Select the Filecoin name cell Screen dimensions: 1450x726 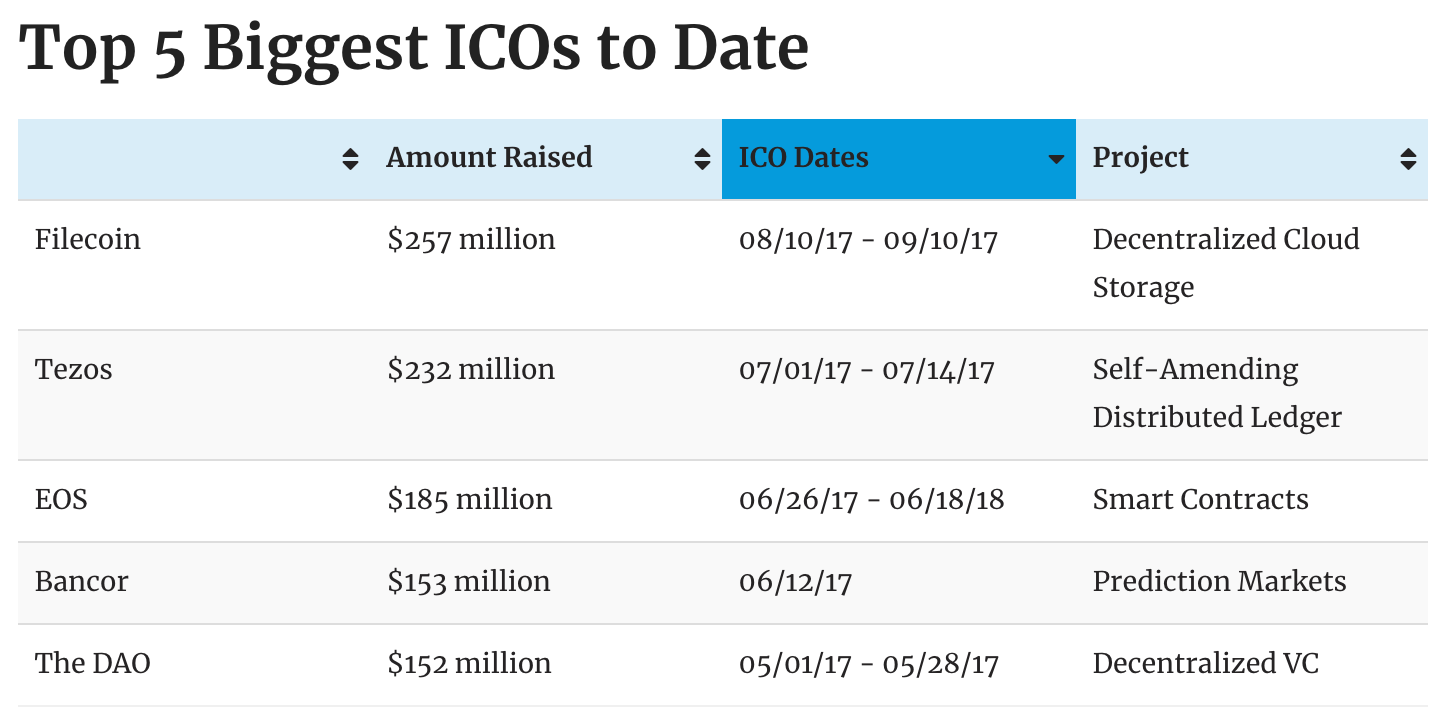click(88, 240)
